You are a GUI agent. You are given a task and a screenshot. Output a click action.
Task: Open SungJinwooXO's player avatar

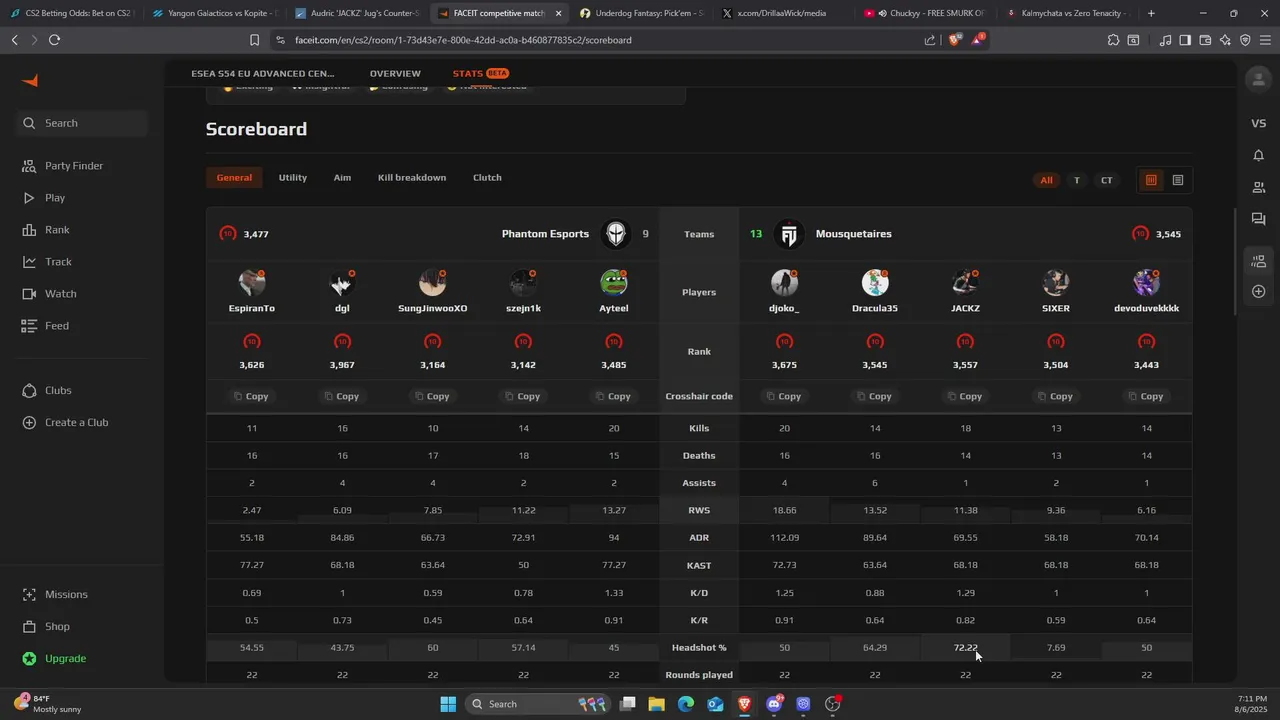coord(433,283)
